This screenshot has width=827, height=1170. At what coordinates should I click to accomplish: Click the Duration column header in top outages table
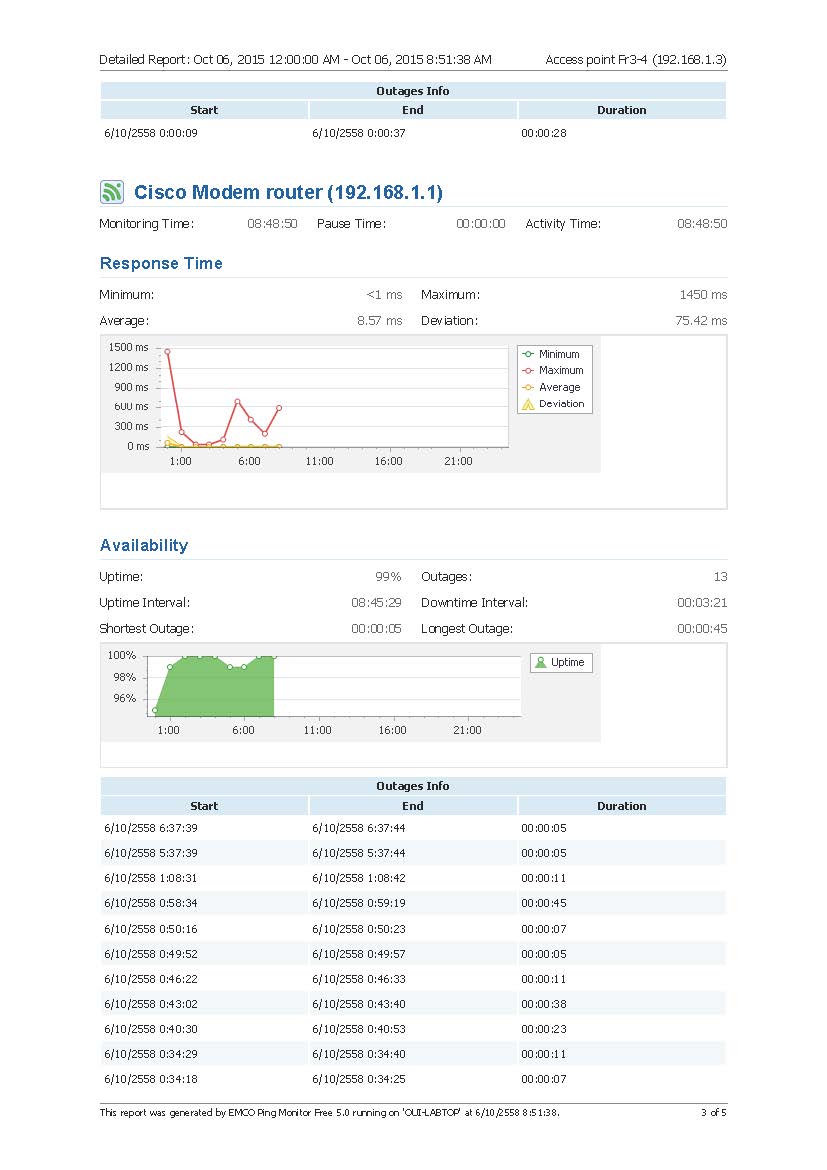point(622,110)
